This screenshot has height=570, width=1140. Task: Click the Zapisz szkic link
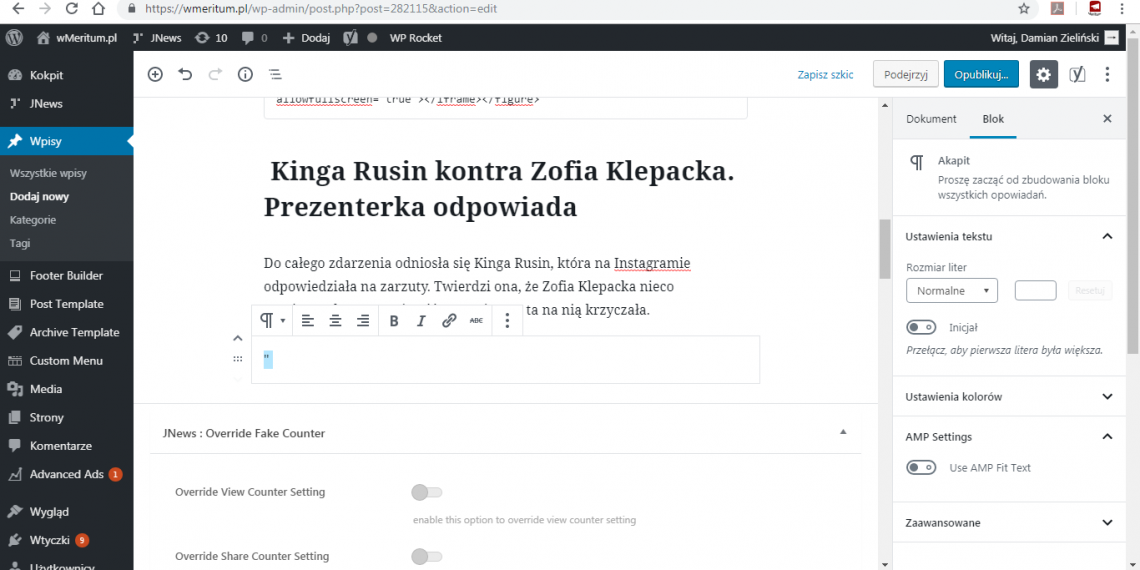[x=825, y=75]
